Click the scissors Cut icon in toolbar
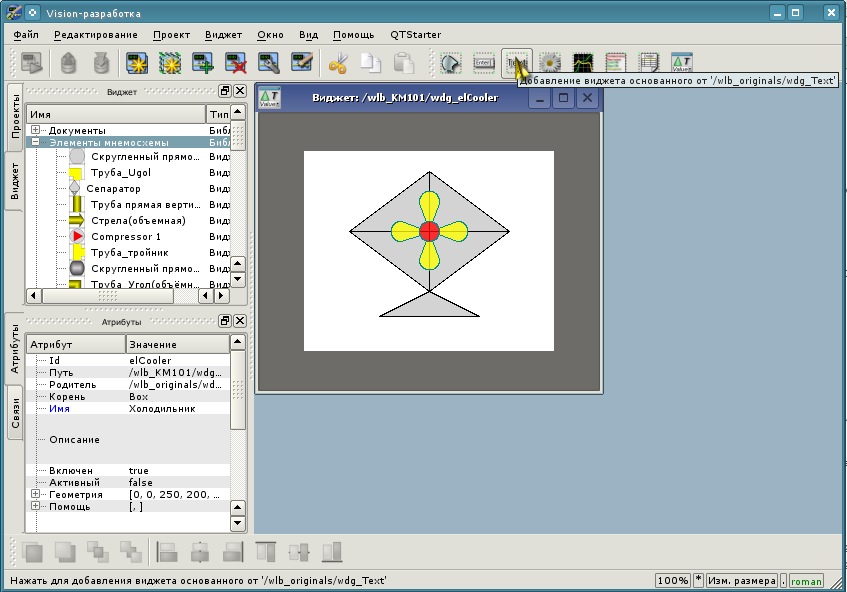The height and width of the screenshot is (592, 847). (337, 63)
